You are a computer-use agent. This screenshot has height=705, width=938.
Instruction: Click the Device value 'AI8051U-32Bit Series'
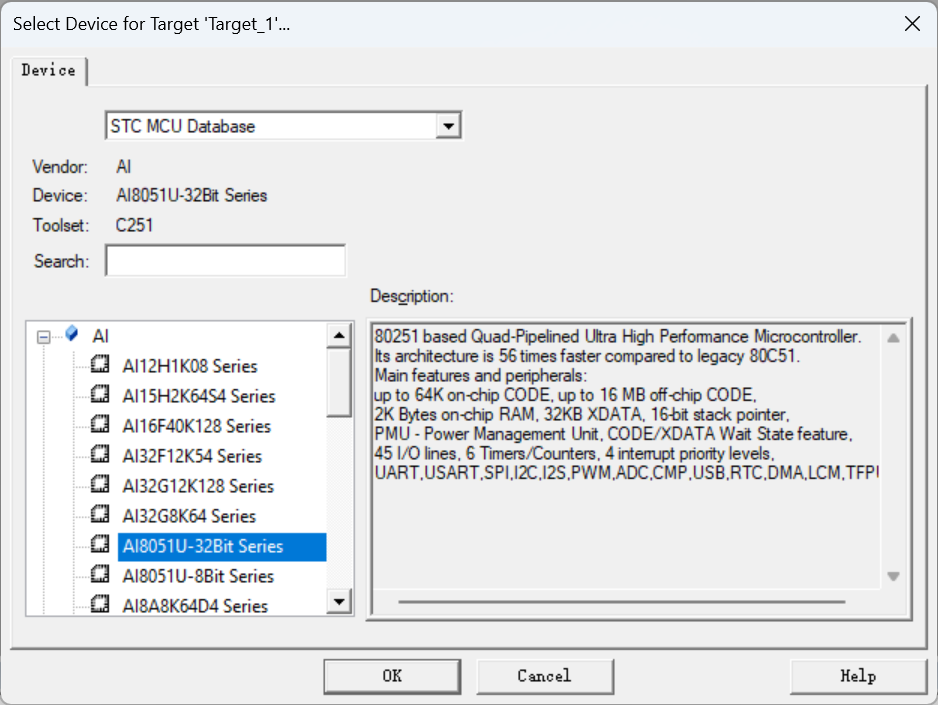point(191,196)
